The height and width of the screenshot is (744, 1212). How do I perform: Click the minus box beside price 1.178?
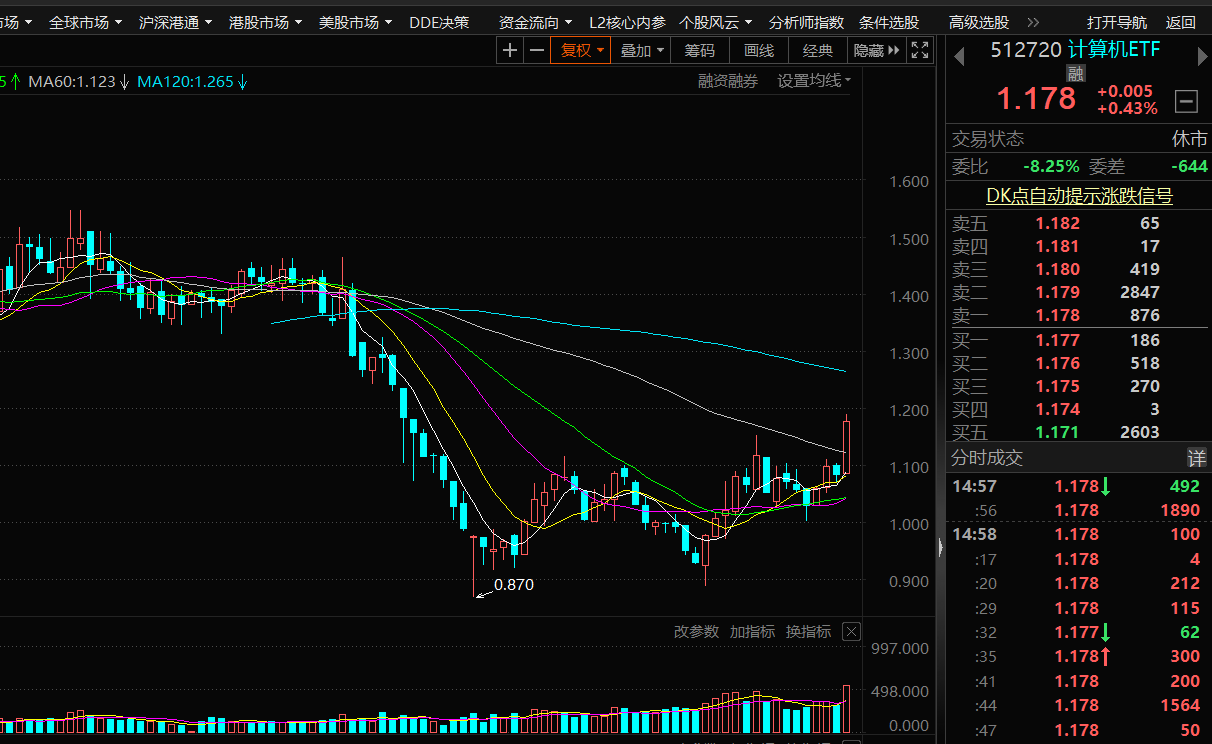(1186, 100)
